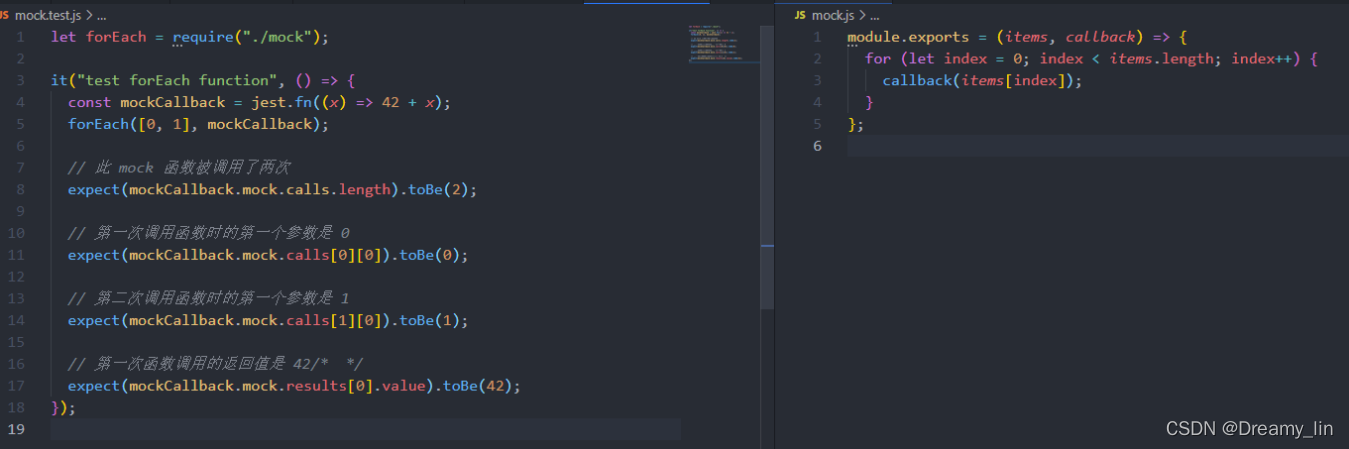Click module.exports in mock.js
This screenshot has width=1349, height=449.
click(908, 37)
